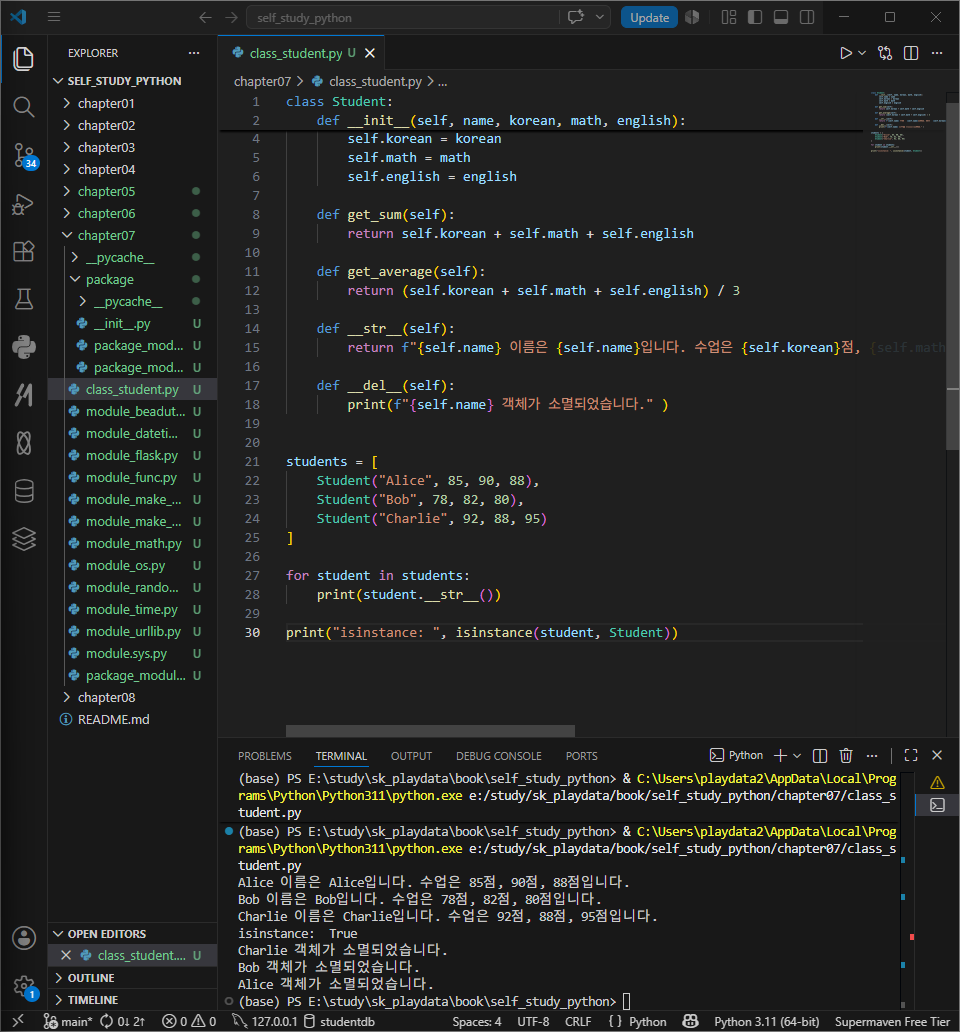Click the editor horizontal scrollbar
Screen dimensions: 960x1032
coord(430,731)
